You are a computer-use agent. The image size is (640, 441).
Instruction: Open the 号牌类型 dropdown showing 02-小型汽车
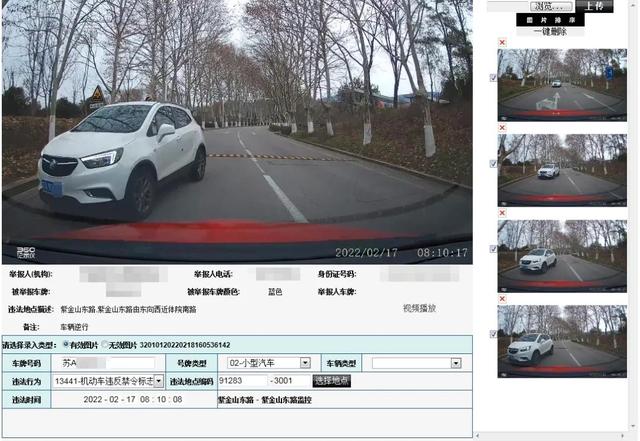269,363
